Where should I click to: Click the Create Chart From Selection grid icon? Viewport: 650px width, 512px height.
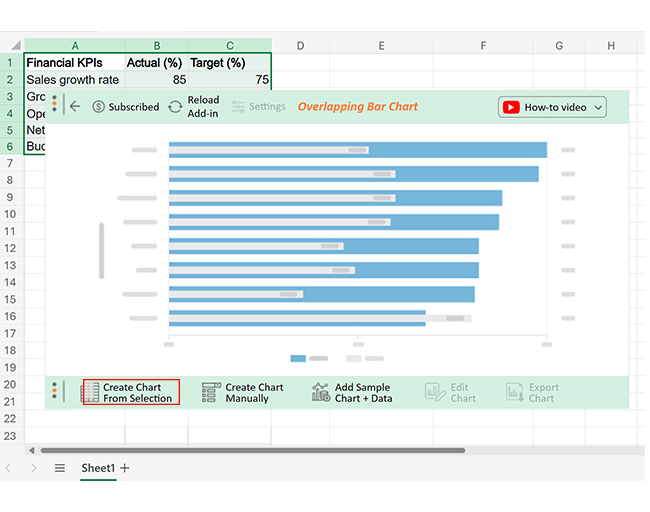(x=90, y=392)
